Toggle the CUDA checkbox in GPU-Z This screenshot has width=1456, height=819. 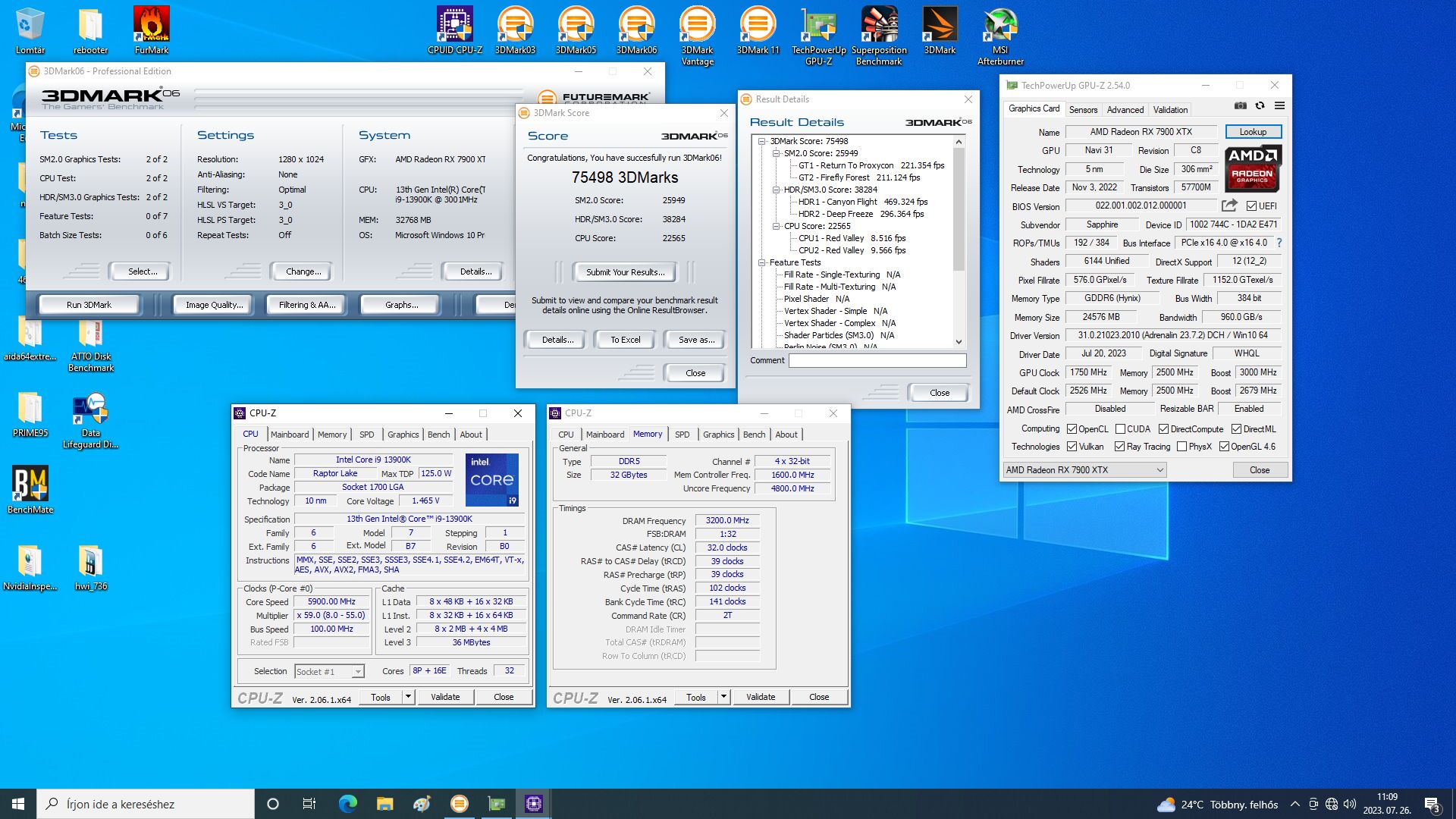click(1120, 429)
